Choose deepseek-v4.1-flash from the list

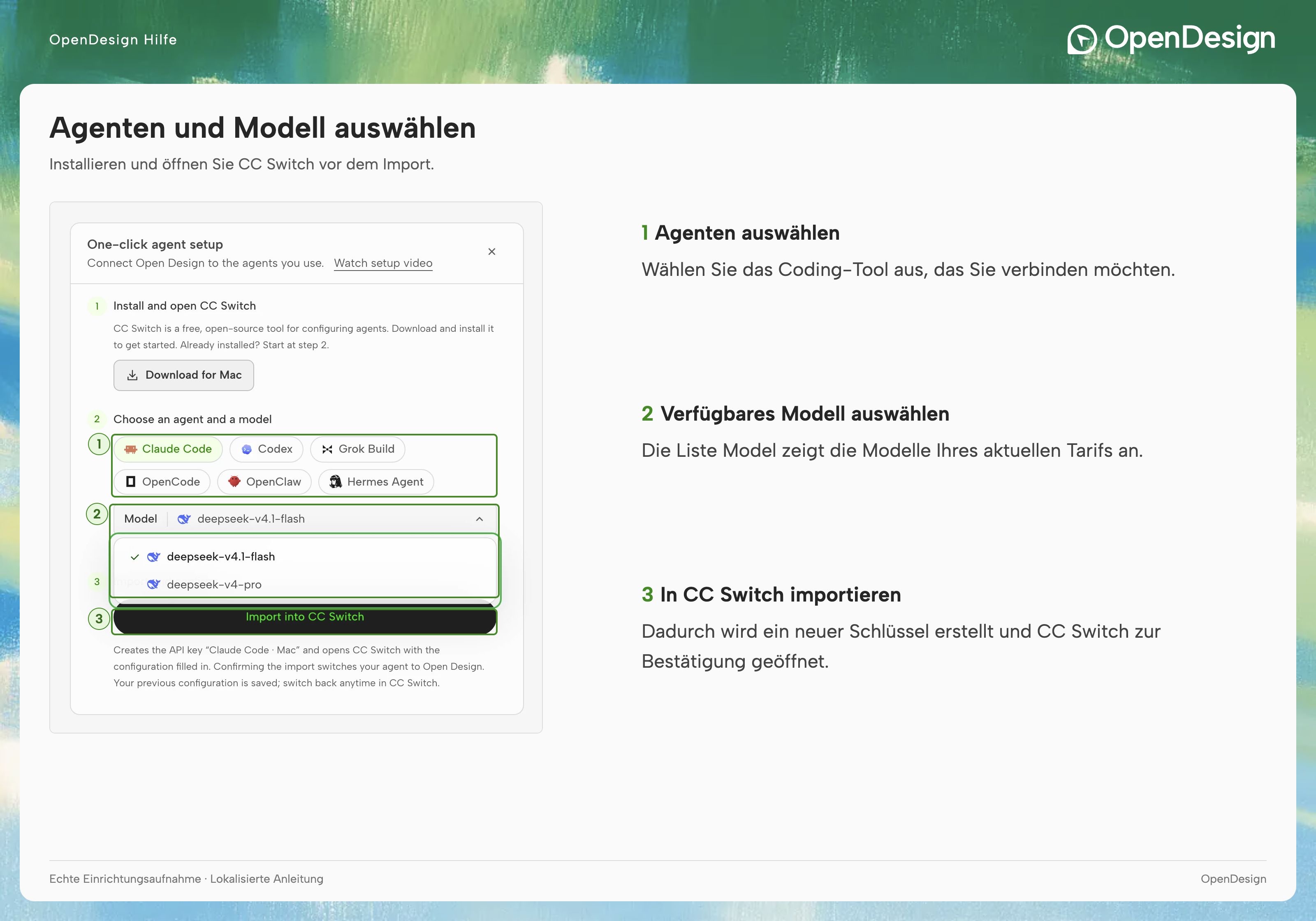[x=305, y=556]
